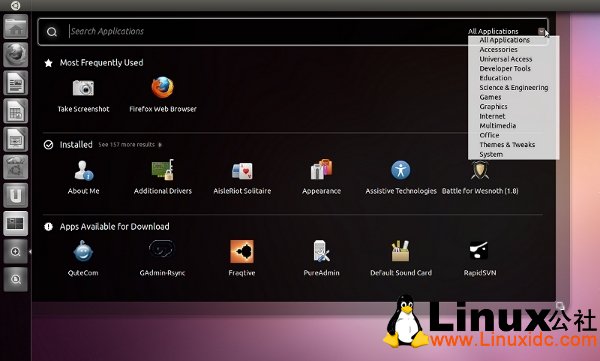The width and height of the screenshot is (600, 361).
Task: Click the Ubuntu logo button in top panel
Action: click(15, 5)
